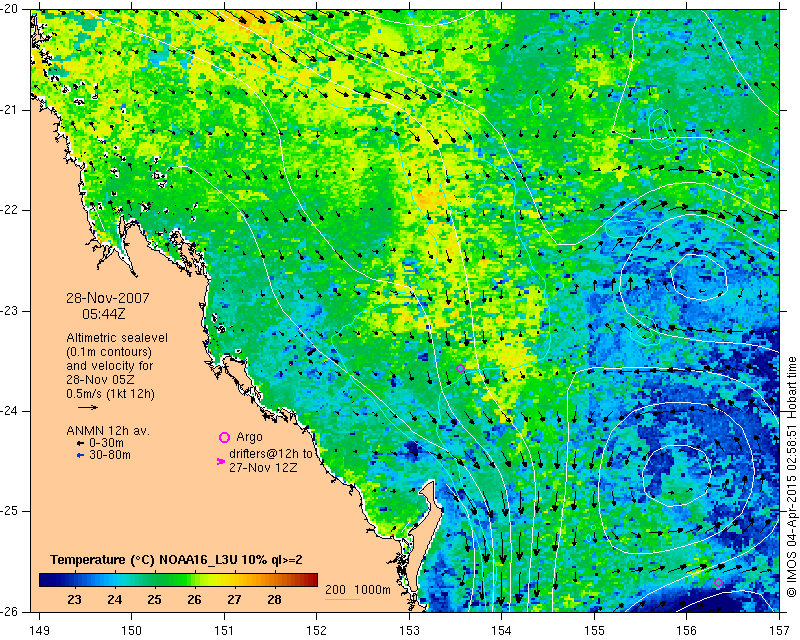
Task: Click the 0.5m/s velocity scale arrow
Action: point(88,407)
